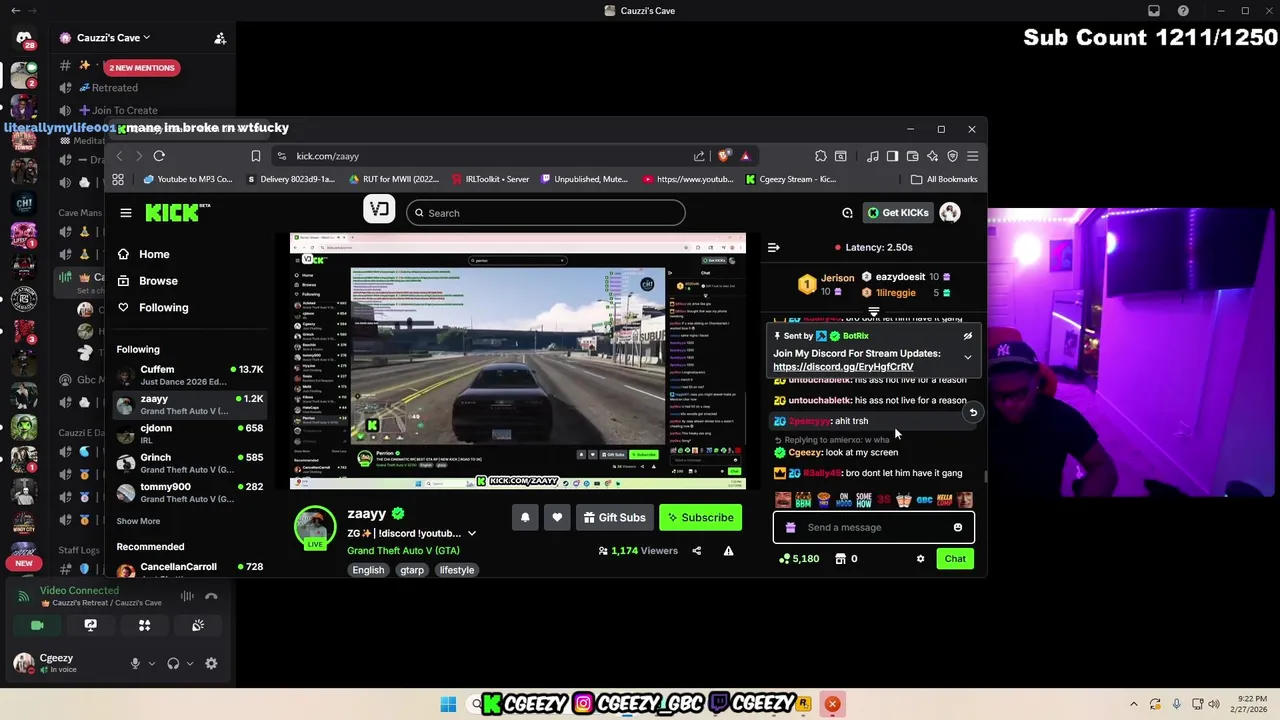This screenshot has height=720, width=1280.
Task: Collapse Kick chat panel arrow
Action: point(773,247)
